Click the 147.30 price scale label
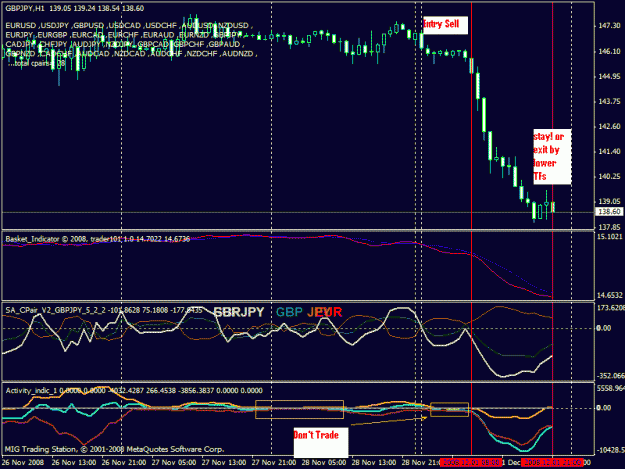 click(x=609, y=26)
